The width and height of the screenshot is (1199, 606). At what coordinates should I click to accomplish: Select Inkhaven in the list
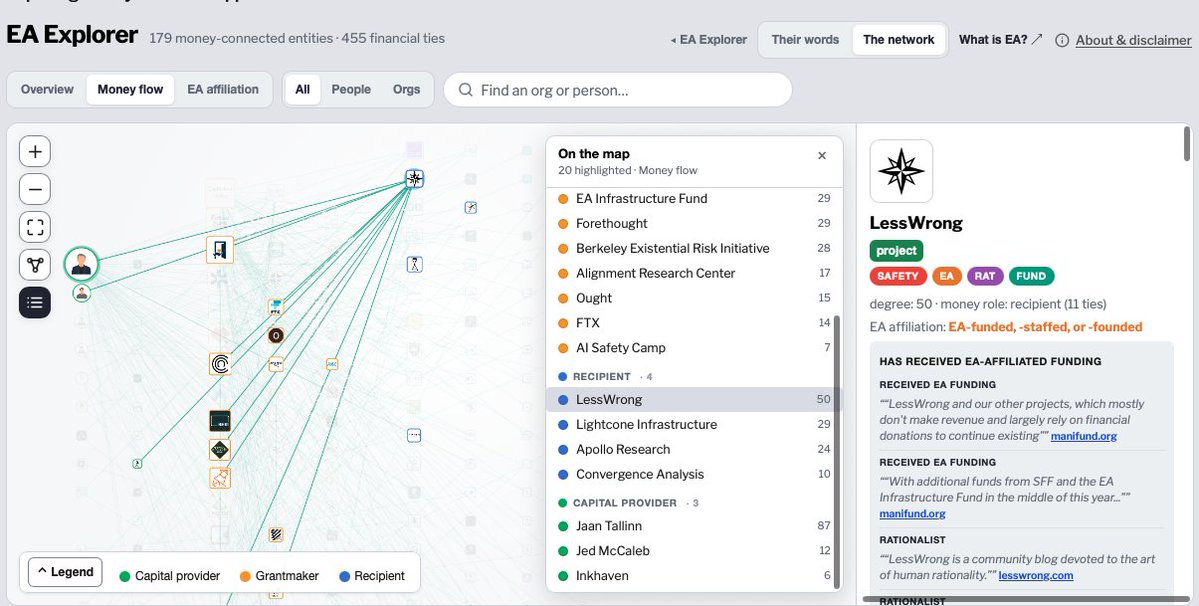point(694,575)
